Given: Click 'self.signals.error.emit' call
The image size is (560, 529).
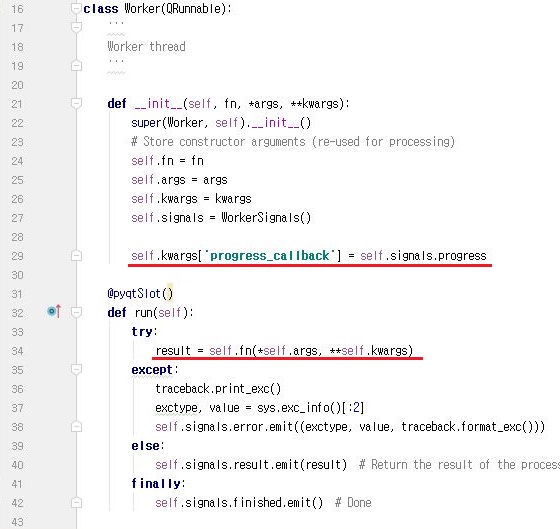Looking at the screenshot, I should tap(224, 427).
